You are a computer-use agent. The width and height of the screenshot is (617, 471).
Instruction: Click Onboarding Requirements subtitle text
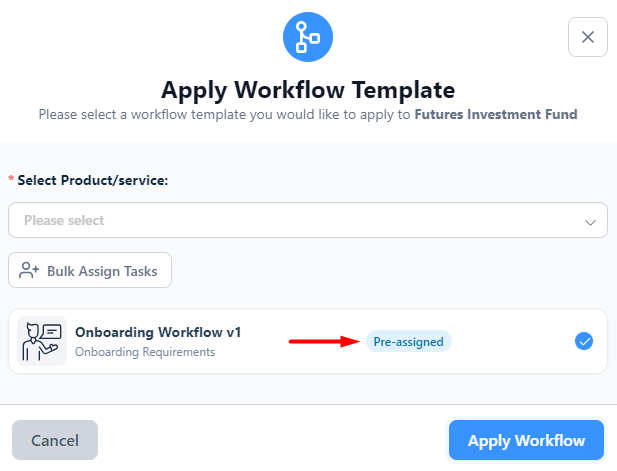coord(145,352)
